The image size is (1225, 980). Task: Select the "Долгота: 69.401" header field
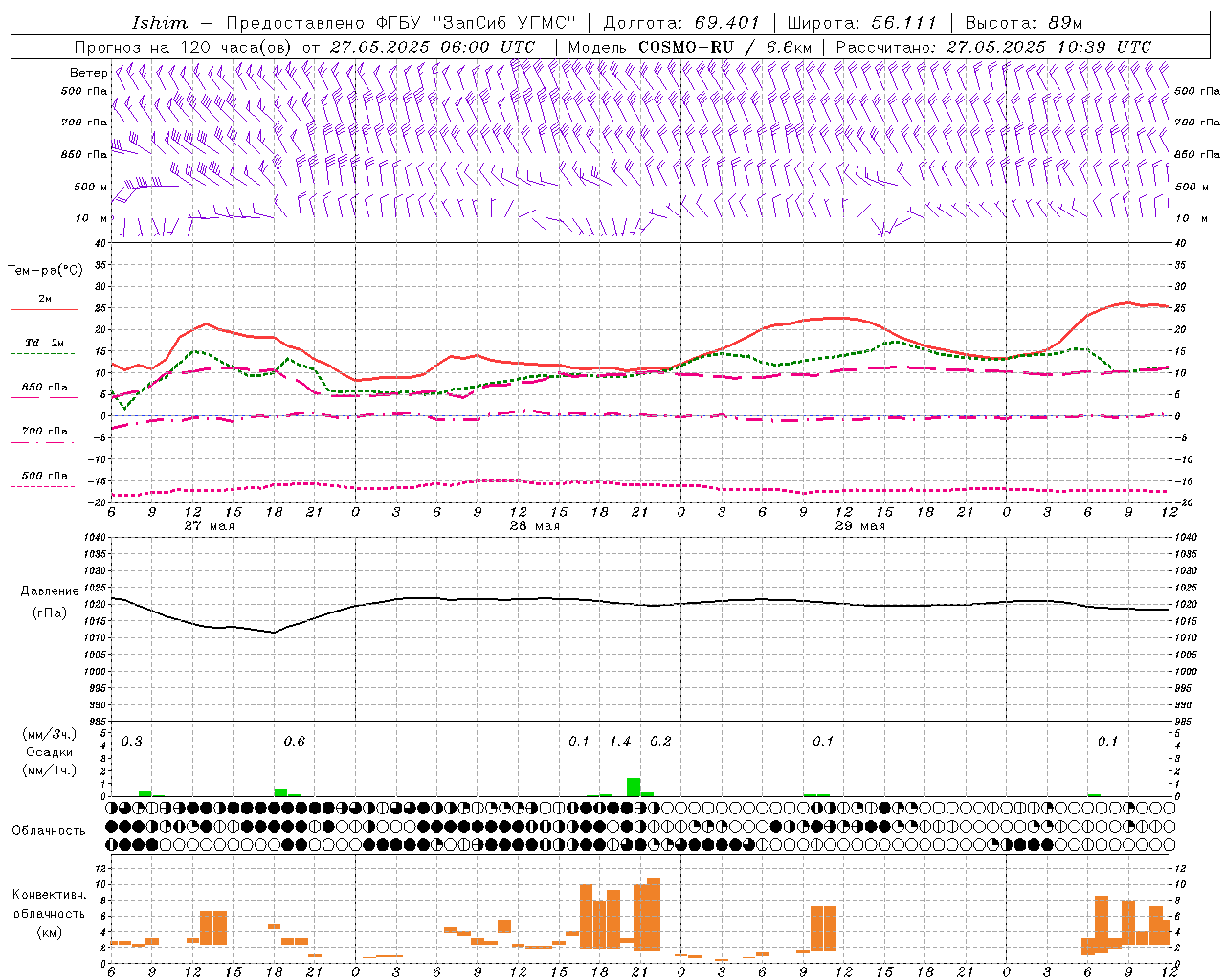(x=680, y=23)
